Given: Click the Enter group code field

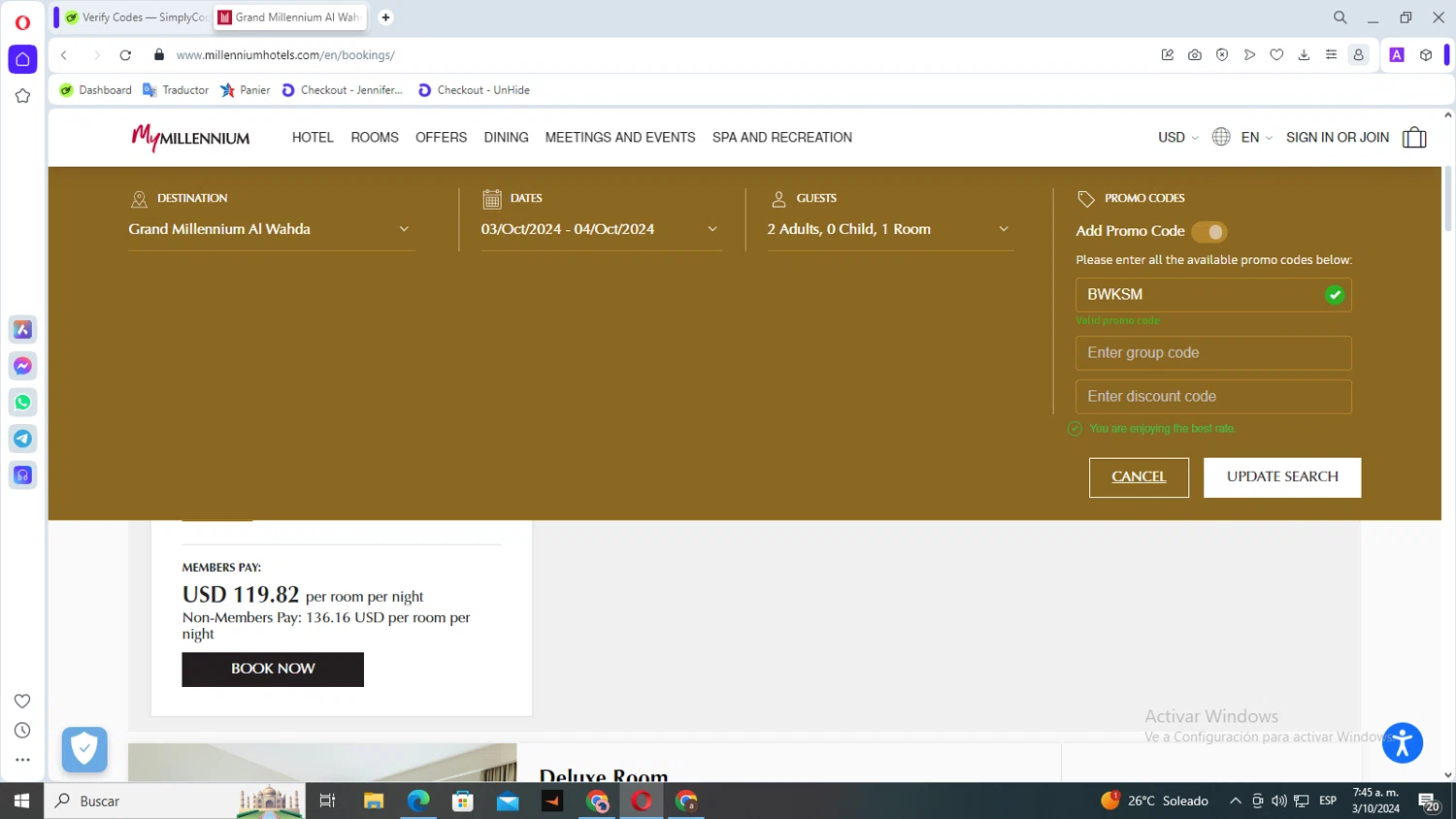Looking at the screenshot, I should click(x=1213, y=353).
